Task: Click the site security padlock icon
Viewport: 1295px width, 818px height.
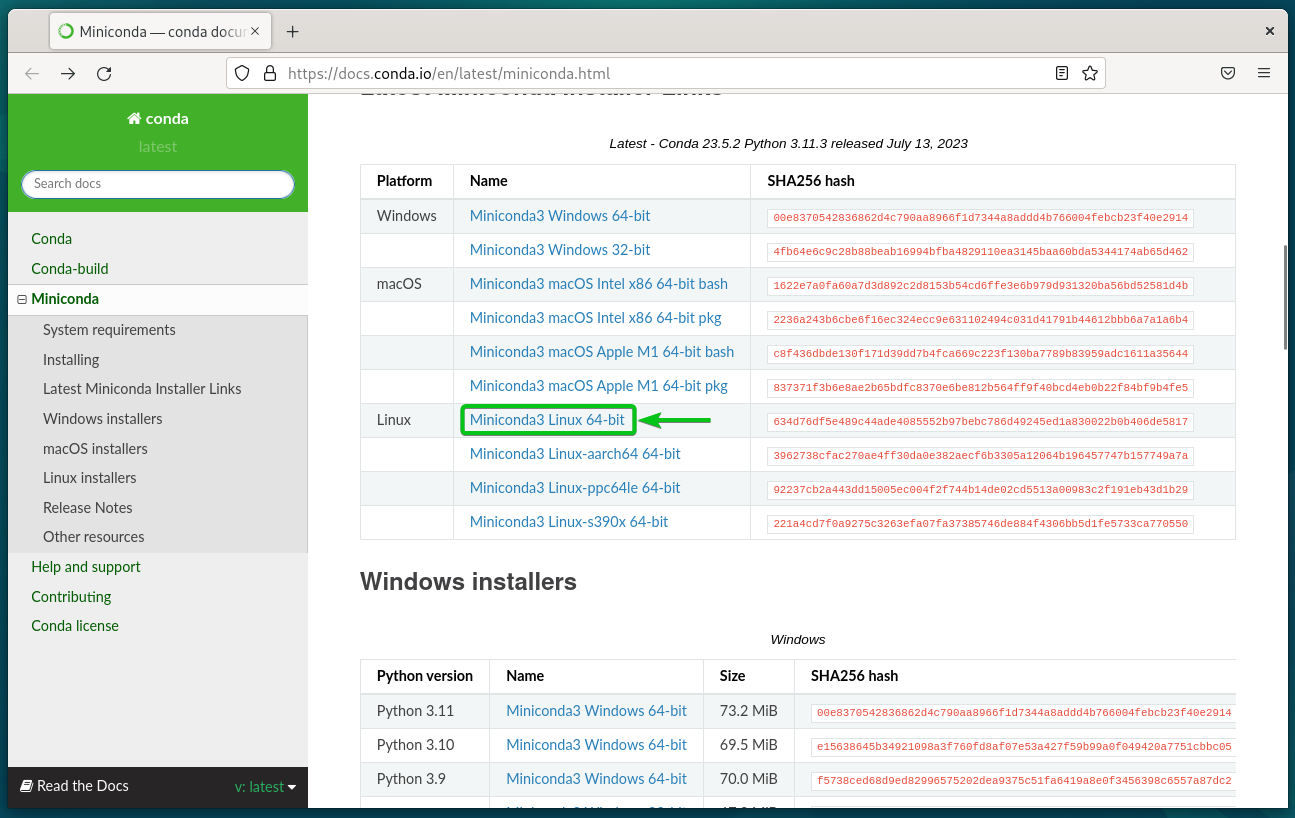Action: [269, 73]
